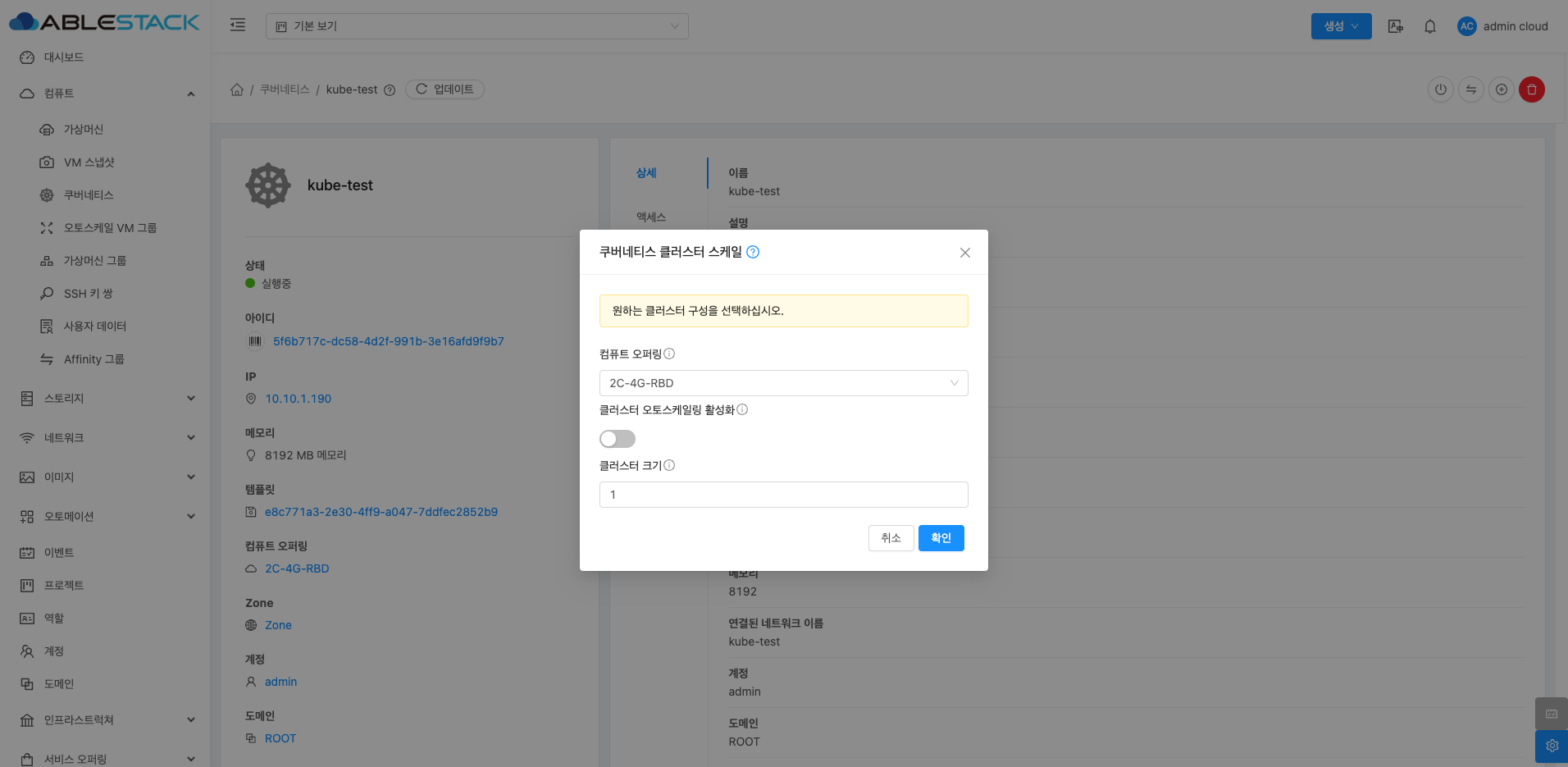
Task: Open the compute offering 2C-4G-RBD dropdown
Action: 783,383
